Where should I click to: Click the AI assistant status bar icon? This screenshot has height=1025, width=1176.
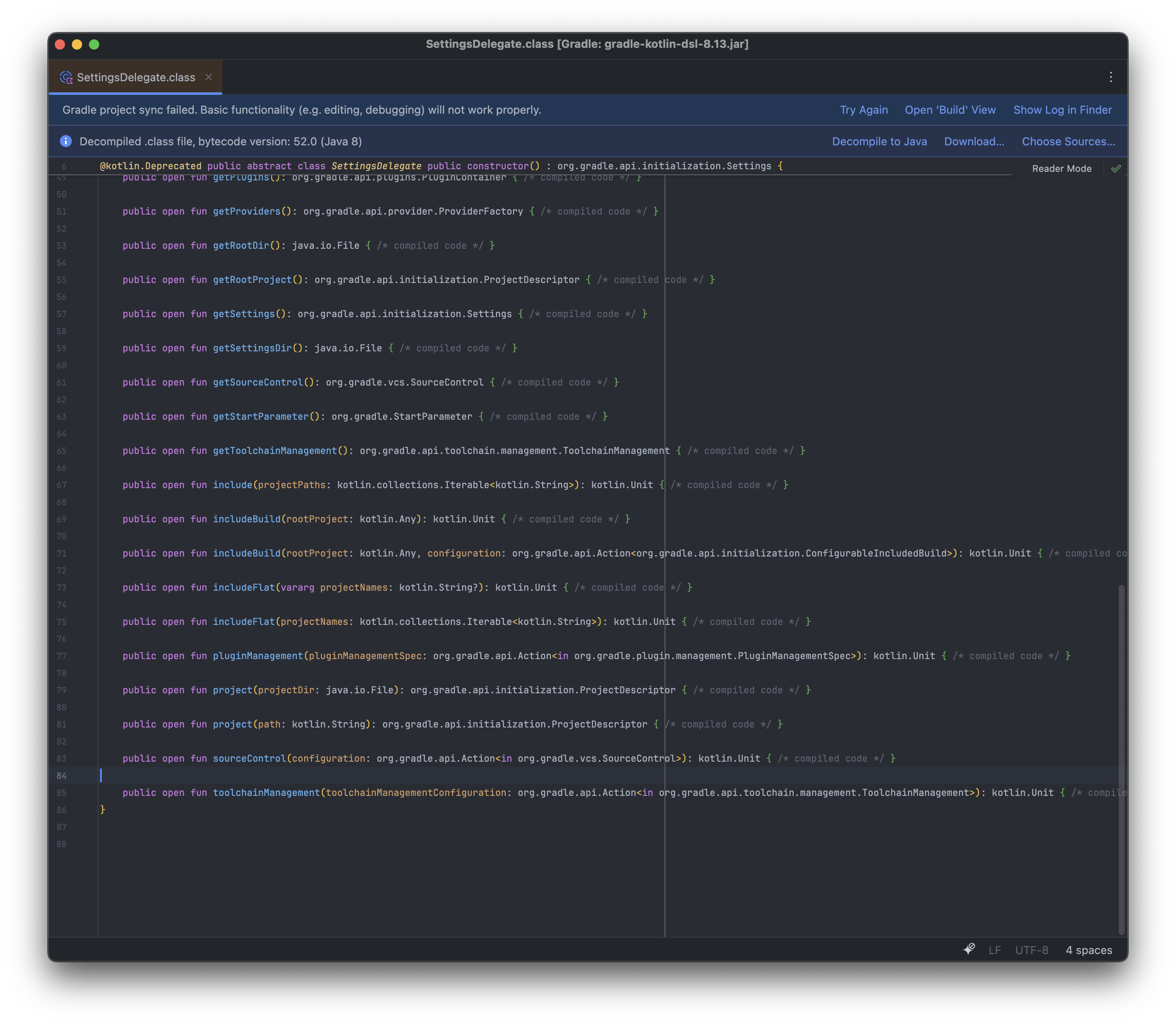(x=969, y=949)
